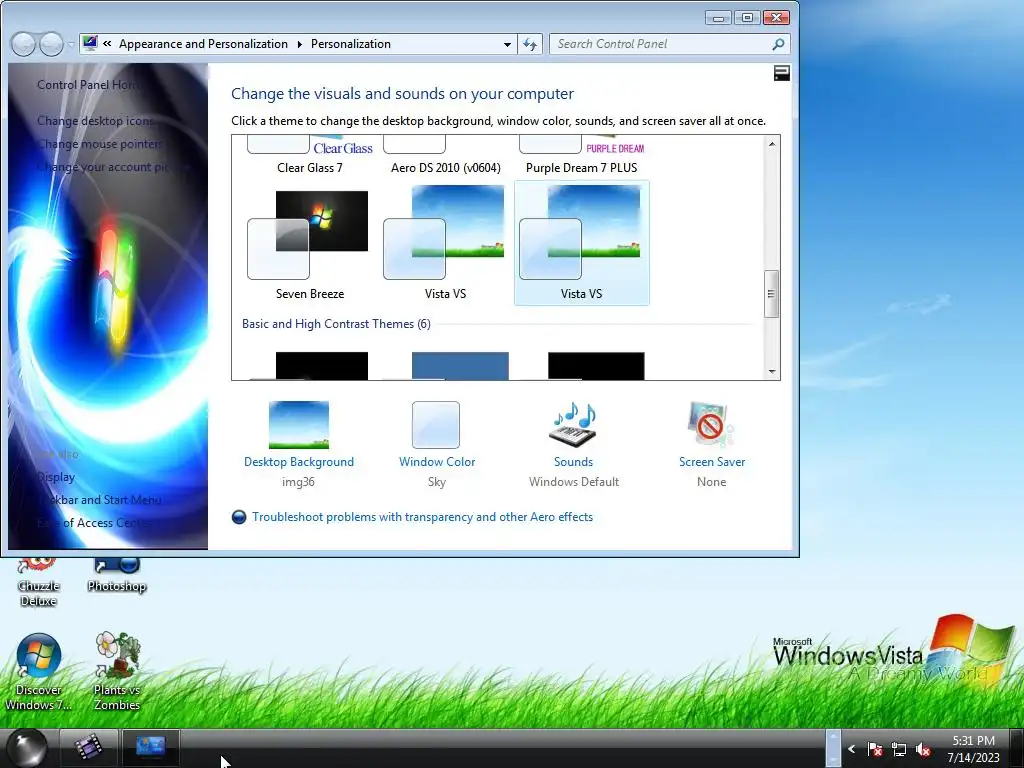1024x768 pixels.
Task: Open the Screen Saver icon
Action: pos(711,424)
